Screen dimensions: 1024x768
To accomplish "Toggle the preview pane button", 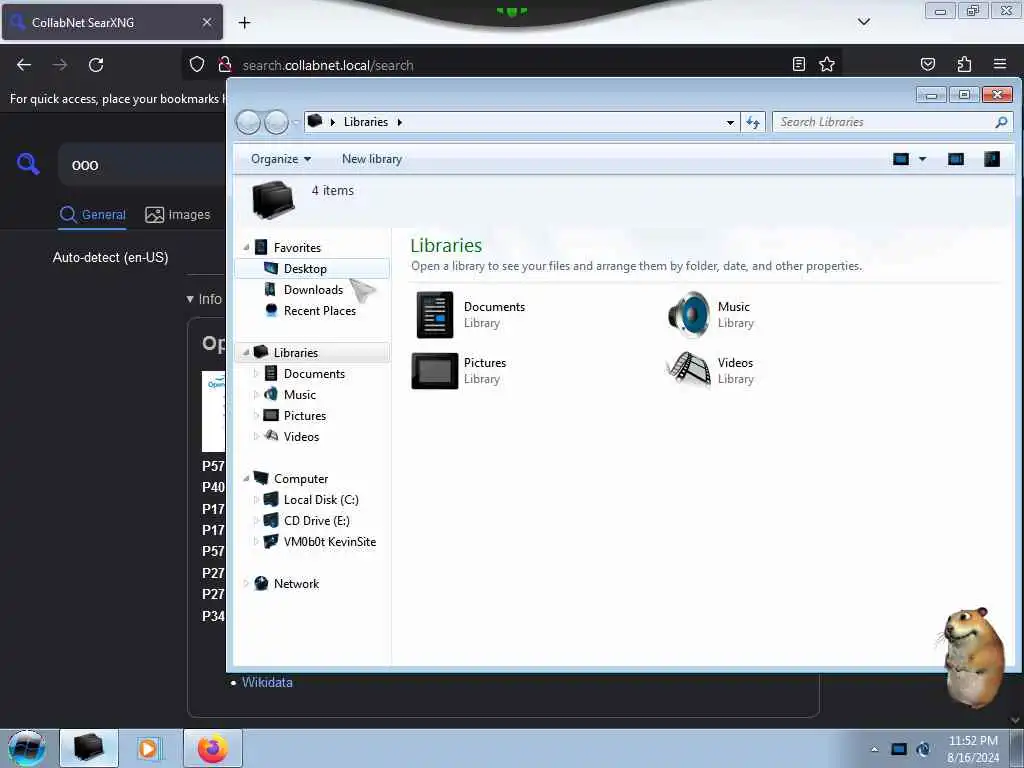I will [955, 159].
